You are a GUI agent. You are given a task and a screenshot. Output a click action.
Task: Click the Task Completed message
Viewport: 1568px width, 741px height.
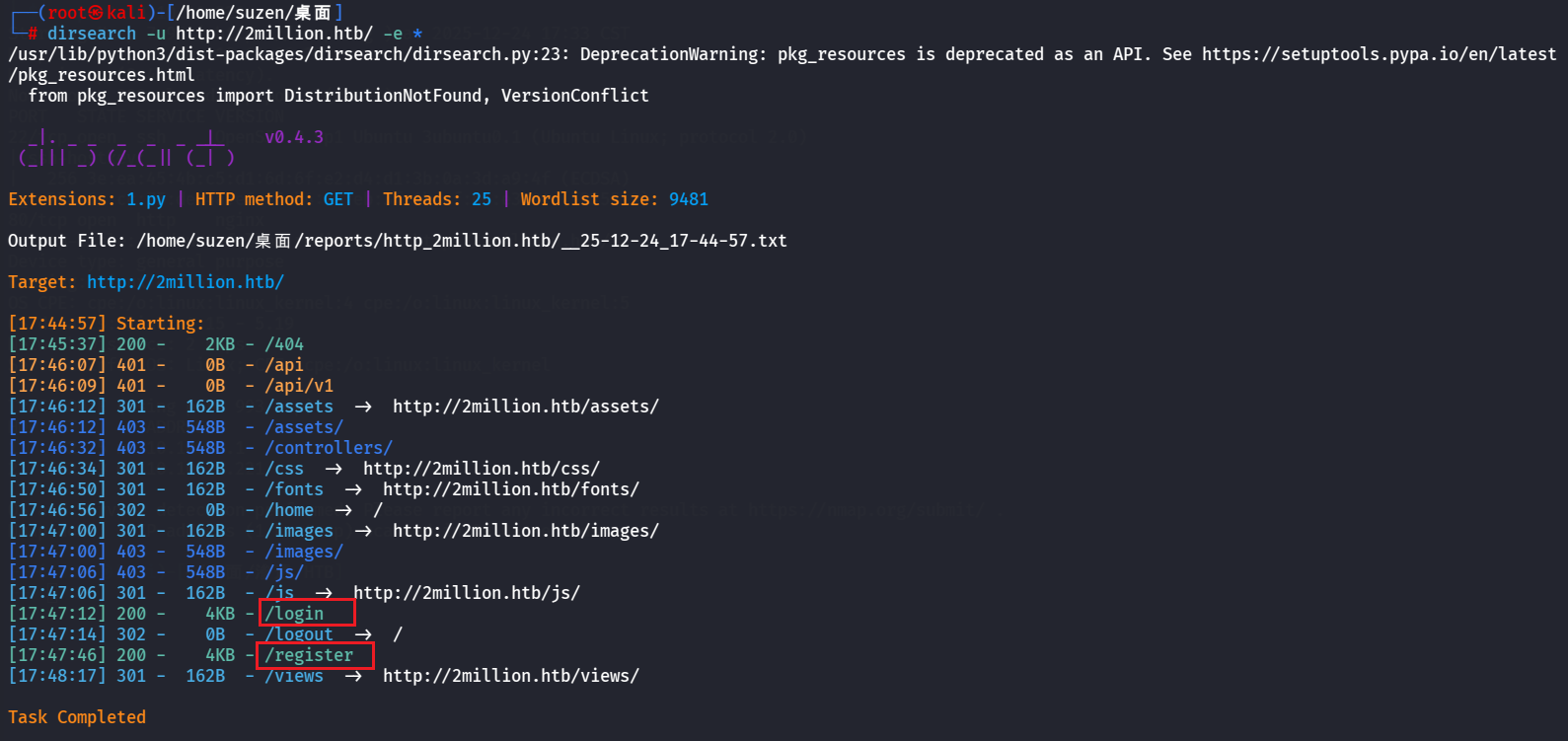point(77,717)
